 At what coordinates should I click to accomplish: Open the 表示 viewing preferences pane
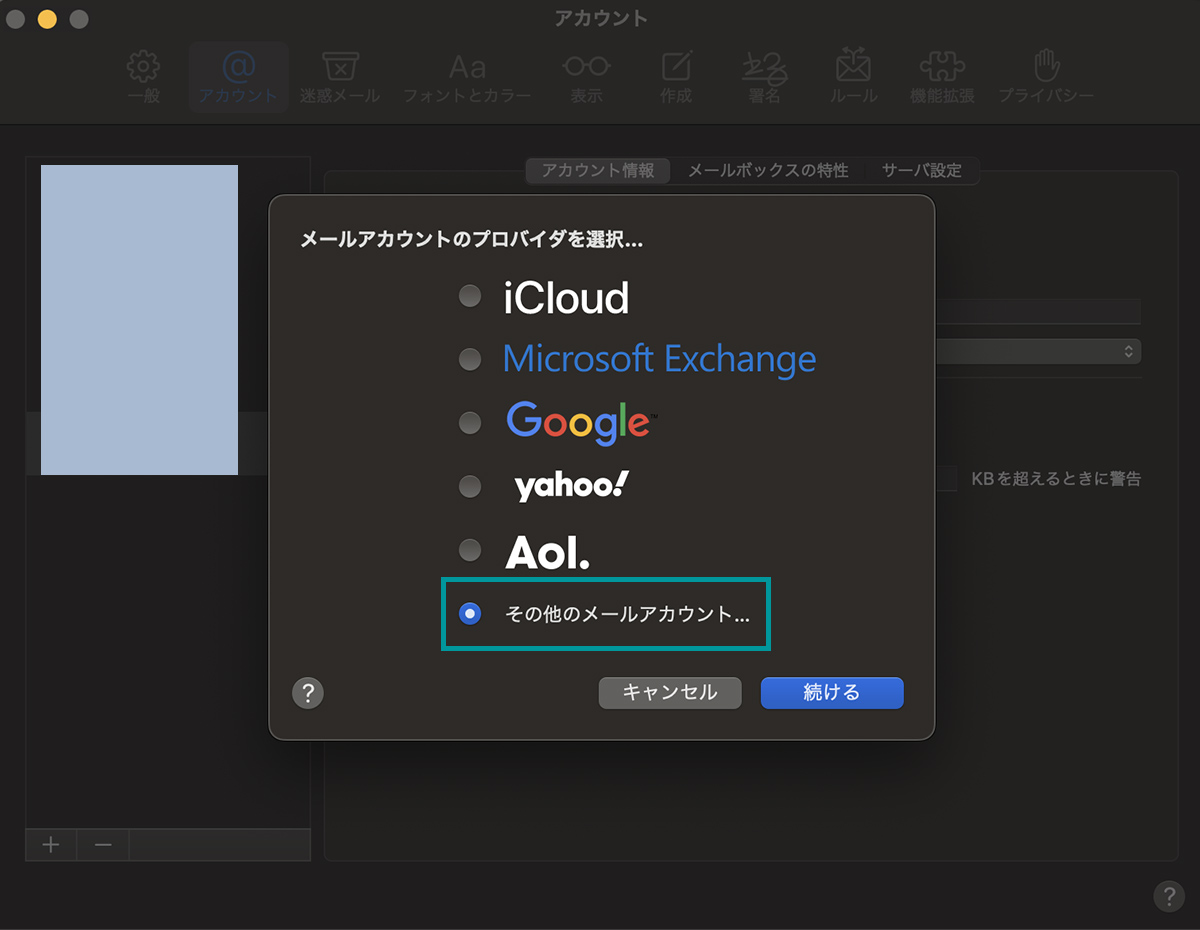click(x=586, y=78)
